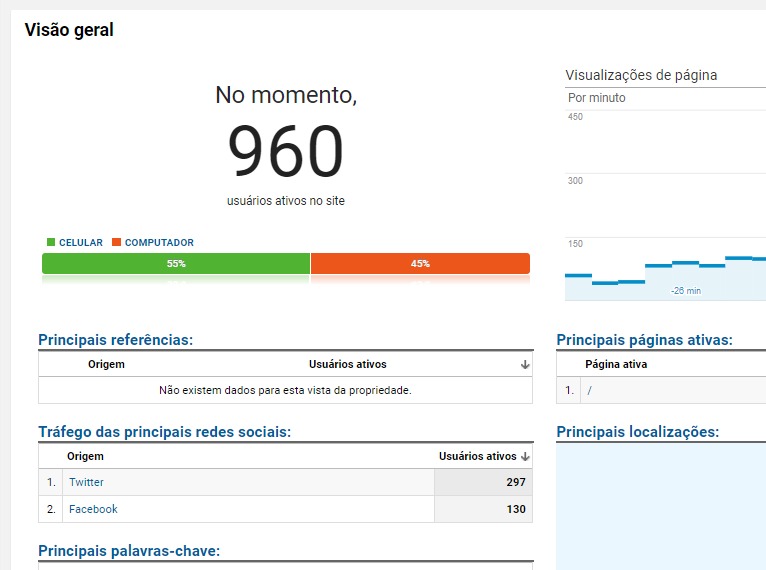766x570 pixels.
Task: Click the Principais referências heading
Action: pyautogui.click(x=116, y=339)
